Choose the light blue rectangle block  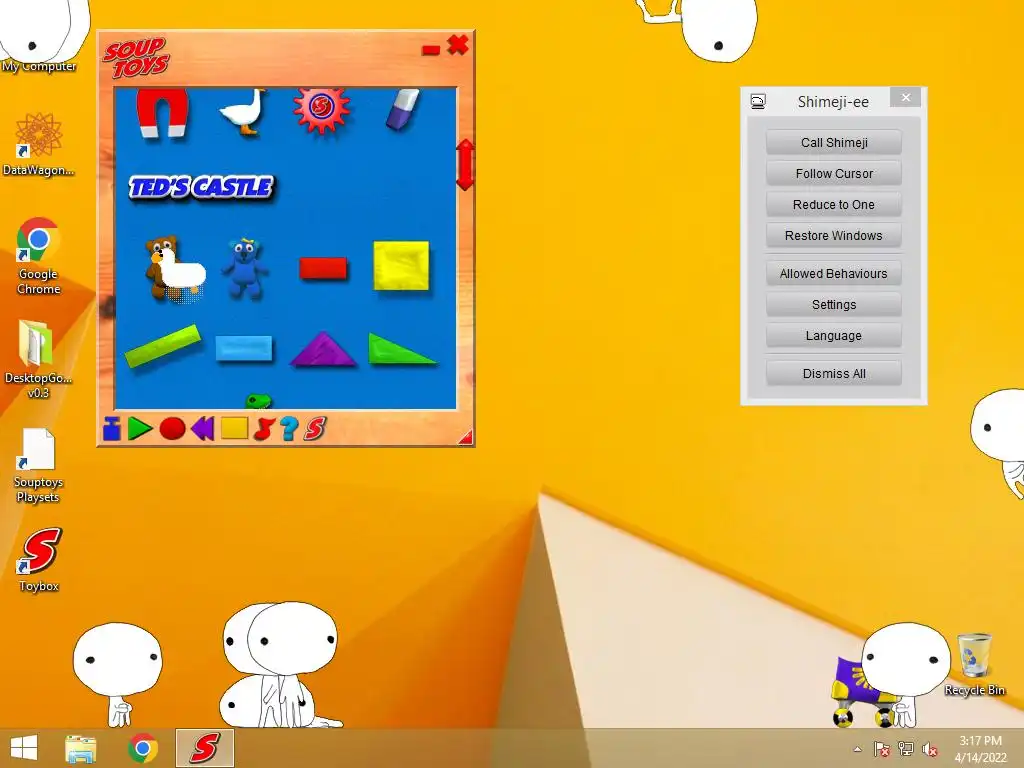244,347
